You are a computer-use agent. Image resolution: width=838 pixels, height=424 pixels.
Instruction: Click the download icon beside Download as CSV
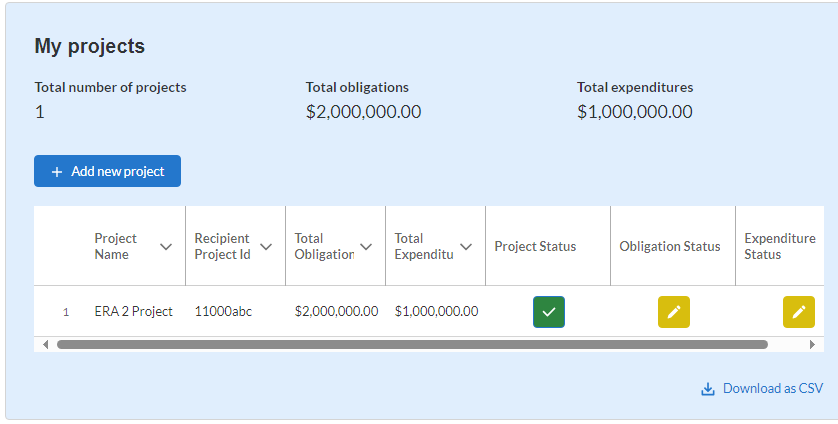708,389
